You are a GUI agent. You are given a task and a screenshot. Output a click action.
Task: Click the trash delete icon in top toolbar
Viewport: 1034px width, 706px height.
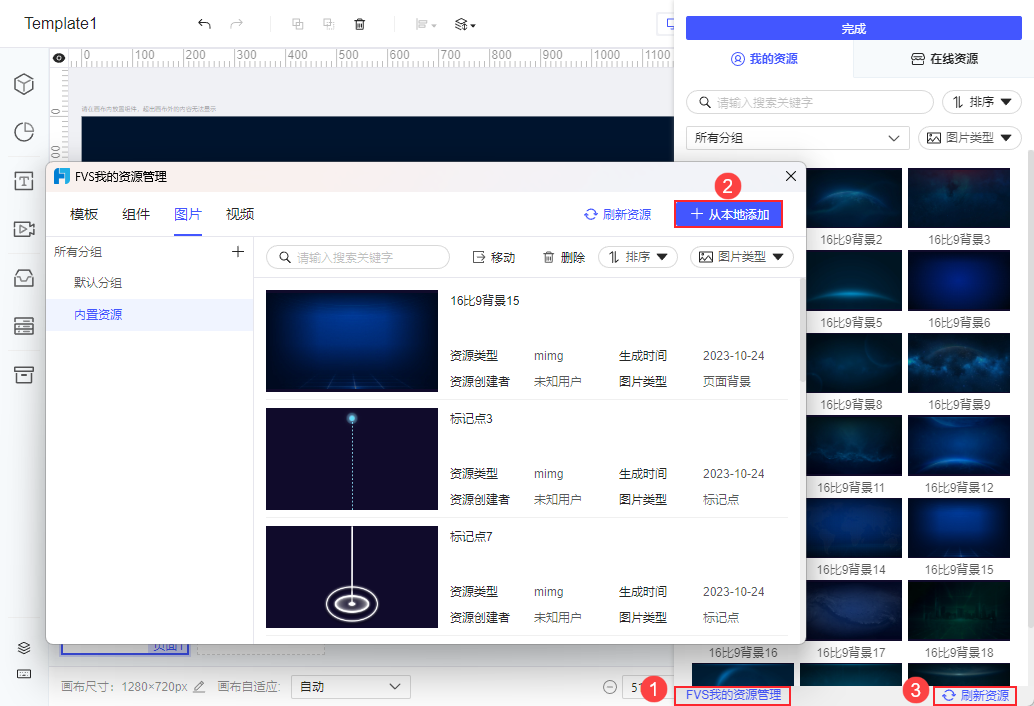(x=359, y=24)
